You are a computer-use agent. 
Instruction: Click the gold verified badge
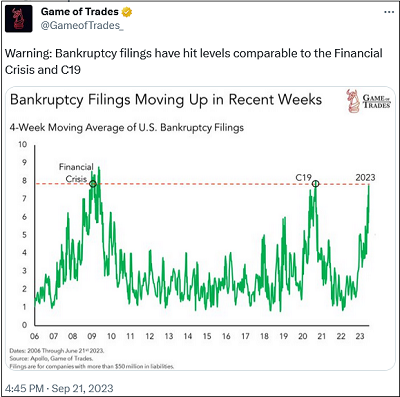click(x=127, y=12)
